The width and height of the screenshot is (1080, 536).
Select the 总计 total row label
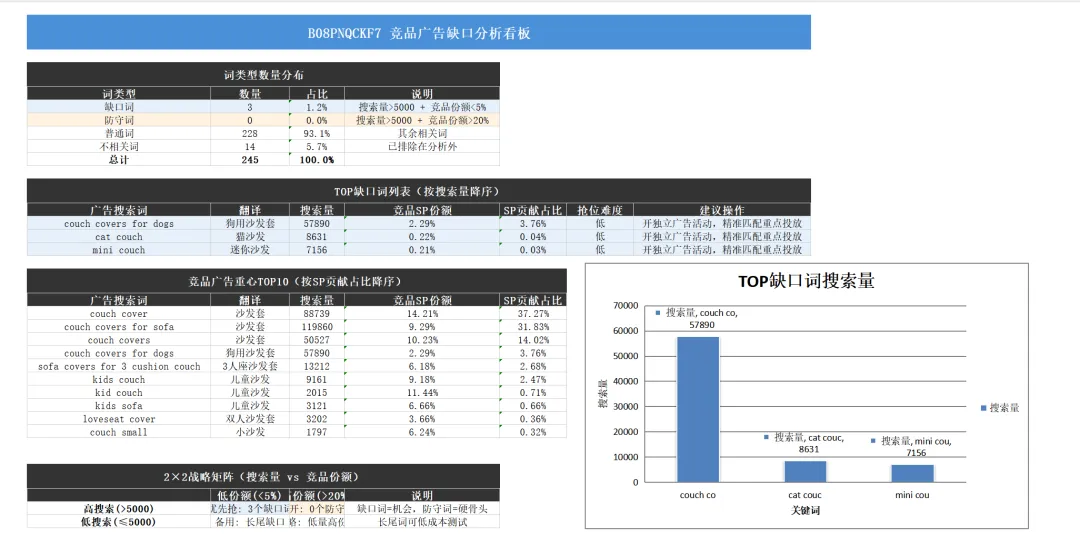[118, 159]
